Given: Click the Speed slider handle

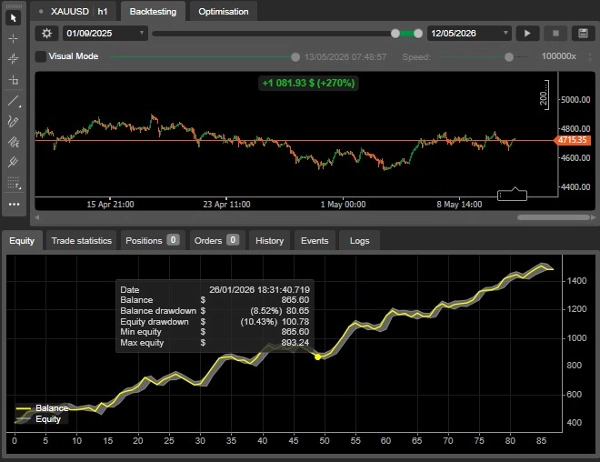Looking at the screenshot, I should [x=509, y=57].
